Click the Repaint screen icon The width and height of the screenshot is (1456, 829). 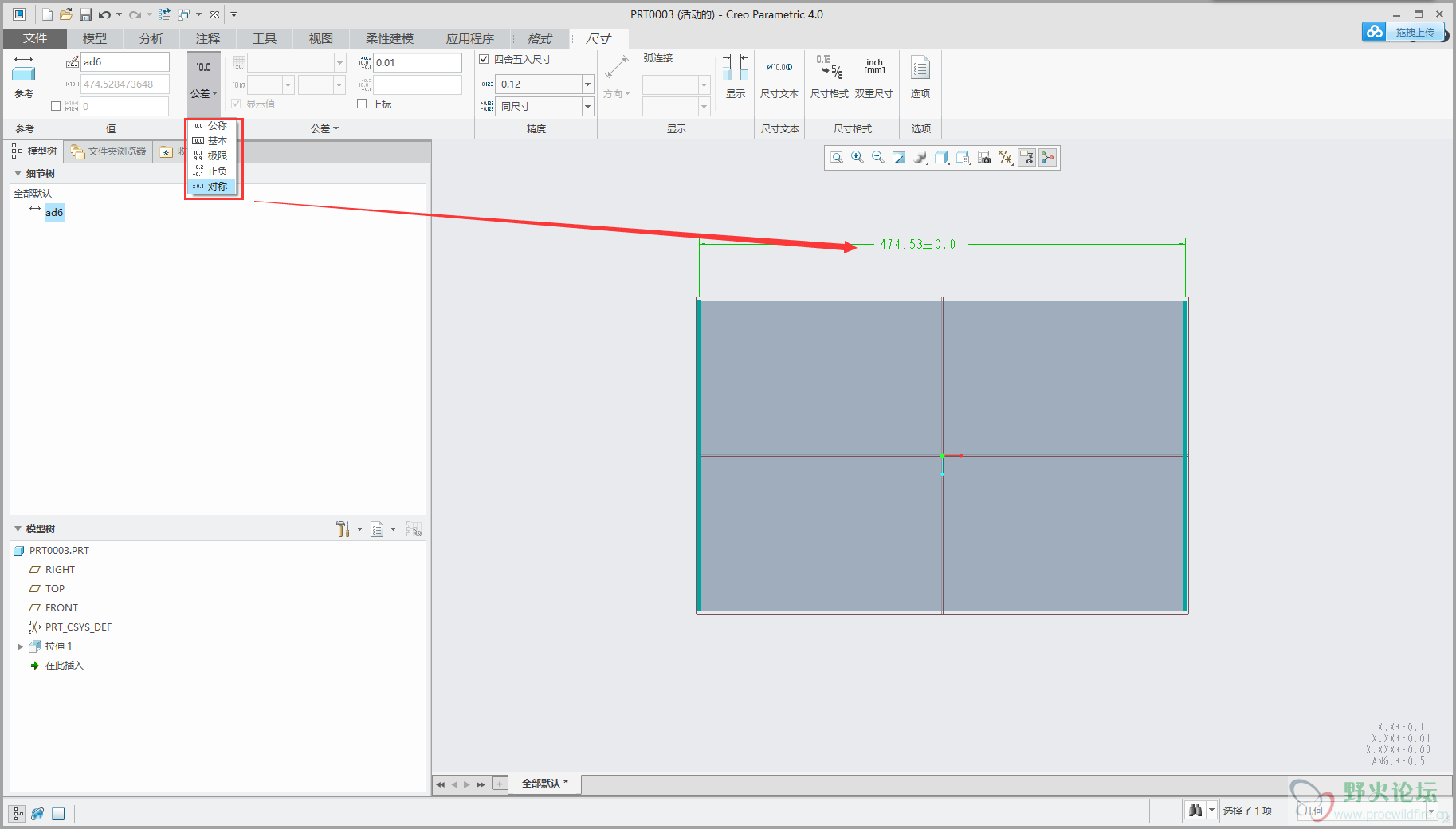point(899,158)
